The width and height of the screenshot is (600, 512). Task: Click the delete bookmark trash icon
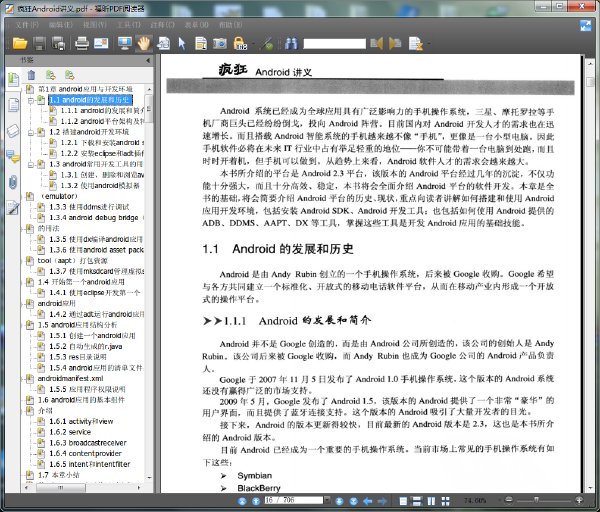coord(31,75)
